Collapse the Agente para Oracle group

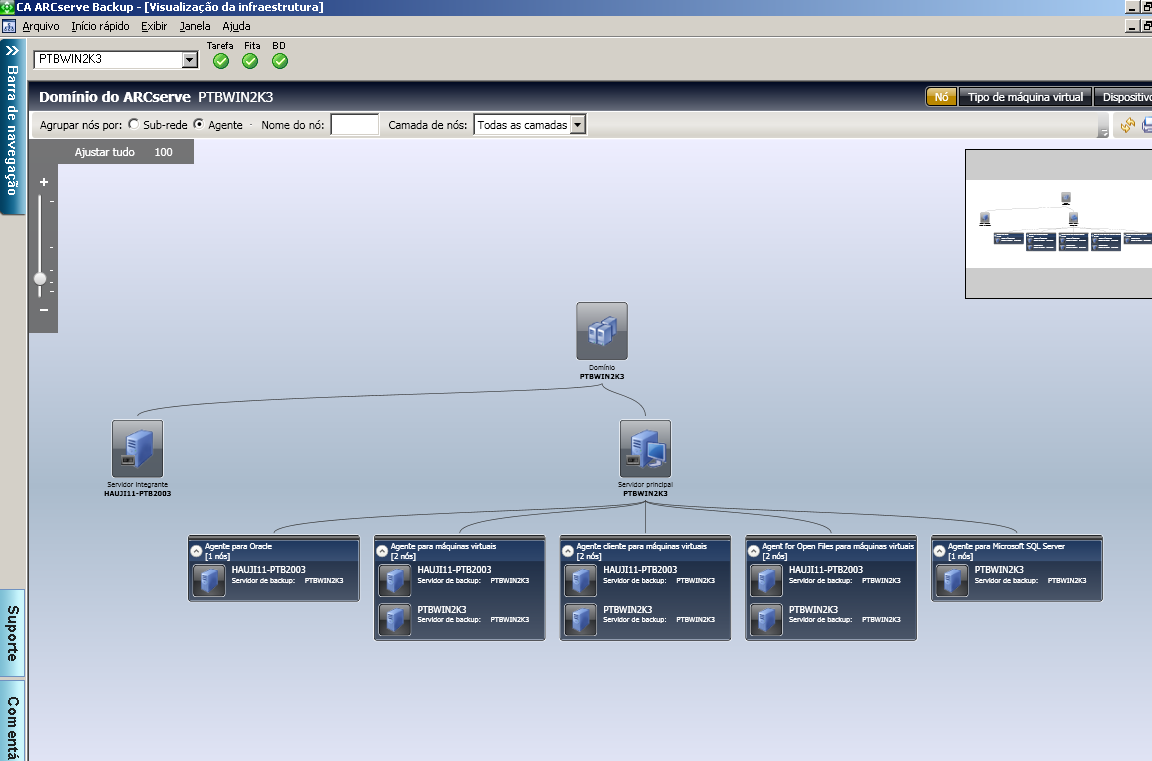tap(196, 551)
